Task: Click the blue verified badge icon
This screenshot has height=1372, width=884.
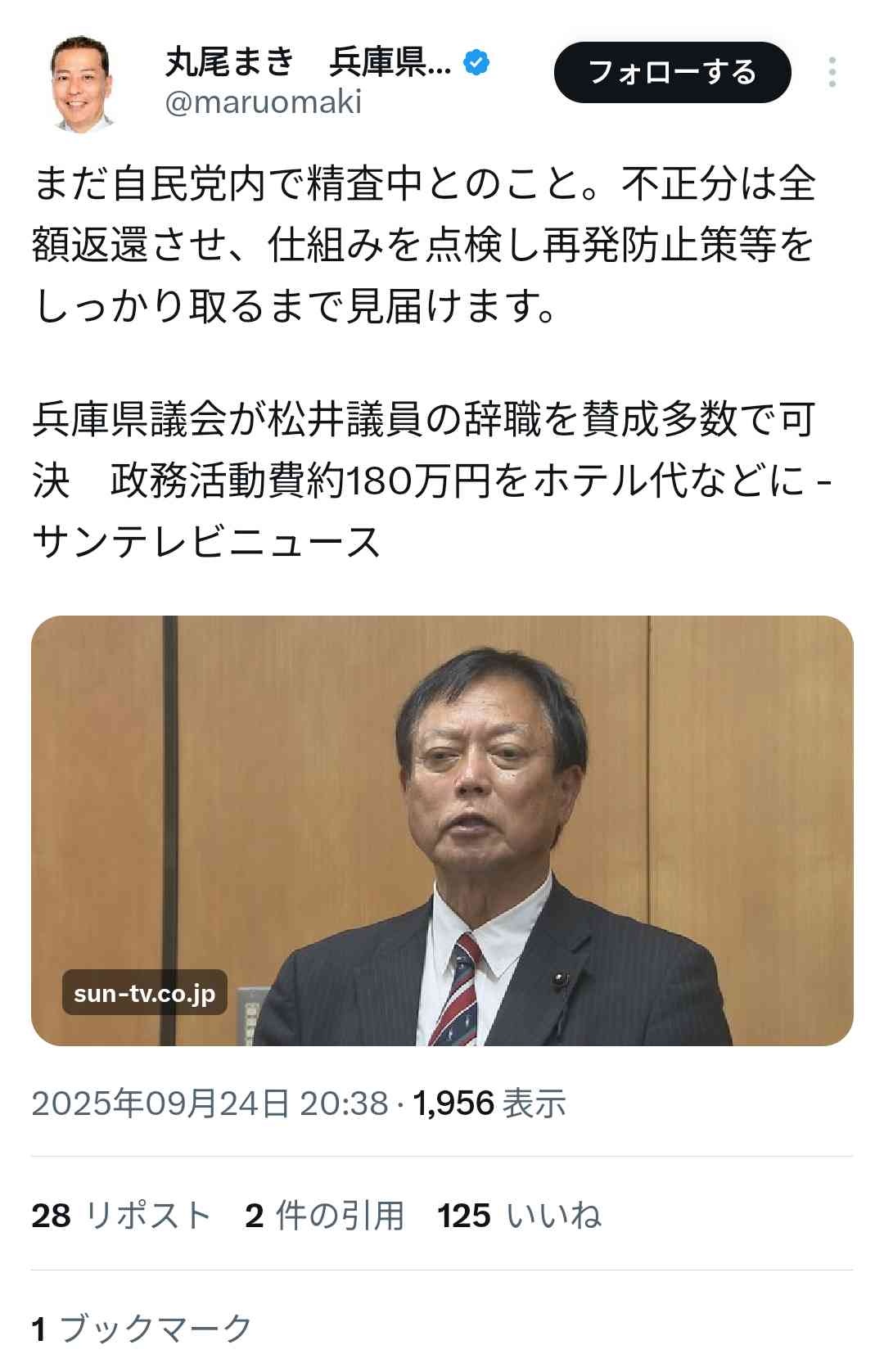Action: [477, 62]
